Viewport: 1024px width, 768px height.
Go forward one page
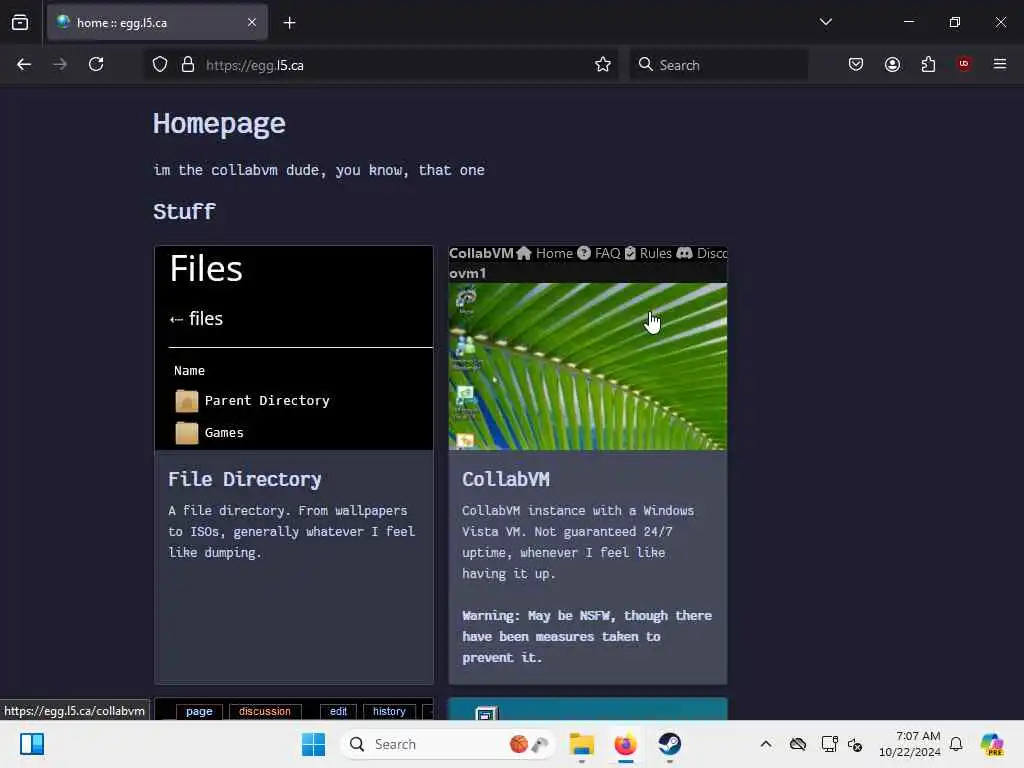tap(60, 64)
